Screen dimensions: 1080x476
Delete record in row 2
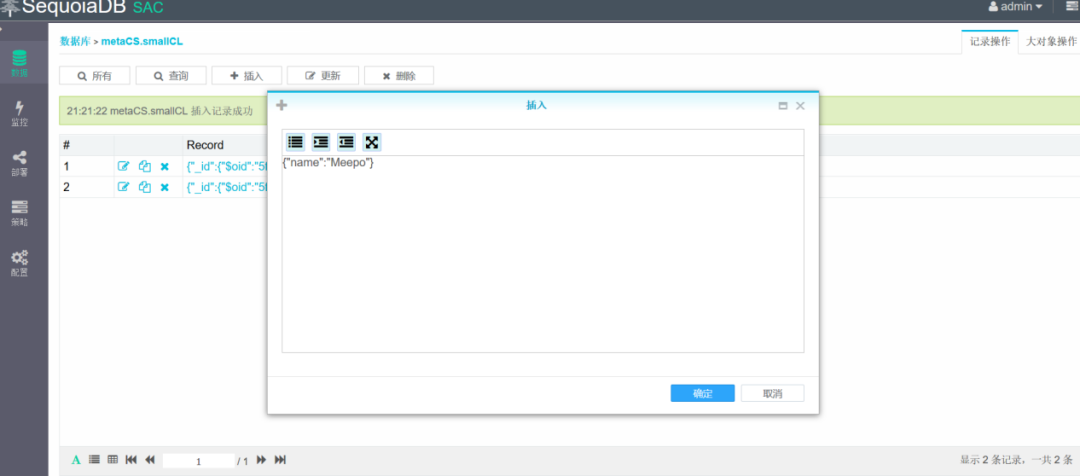[165, 187]
